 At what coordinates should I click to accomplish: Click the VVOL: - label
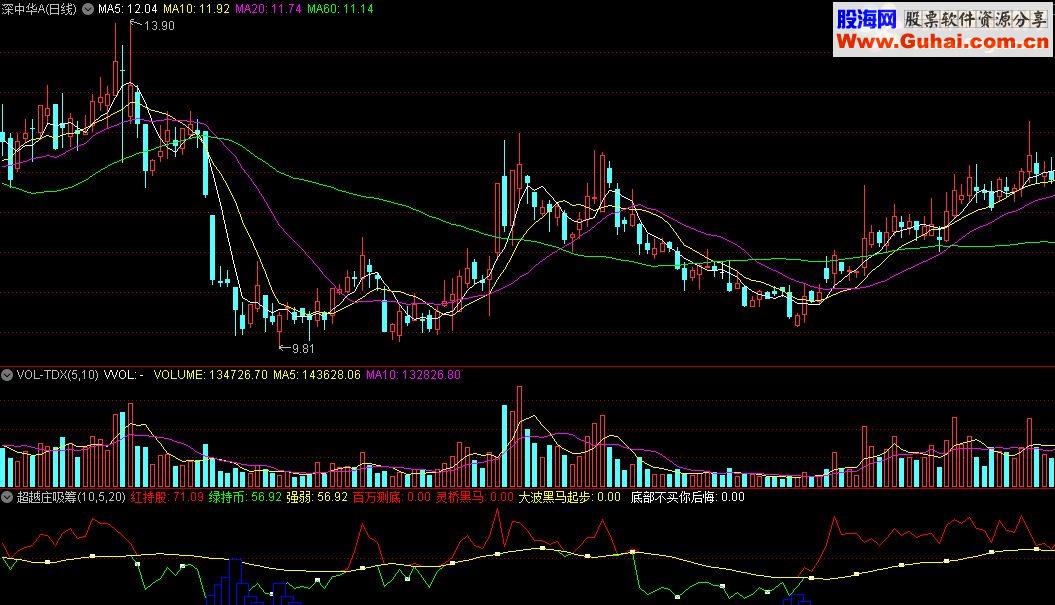[124, 375]
